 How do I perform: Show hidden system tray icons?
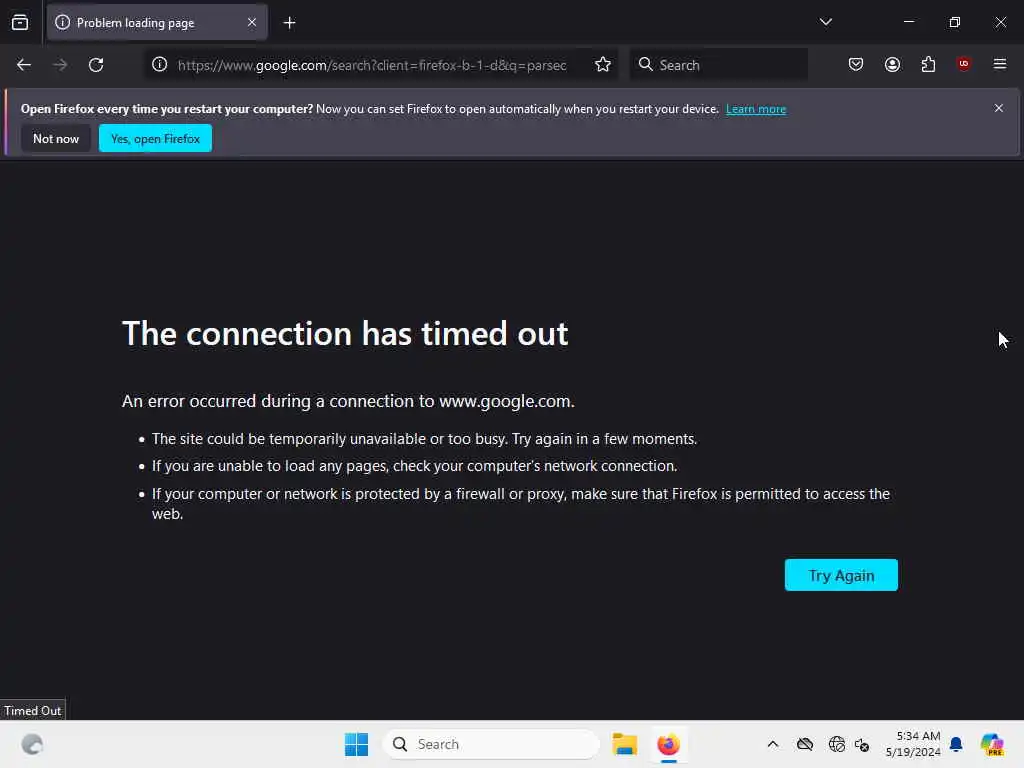[x=773, y=744]
